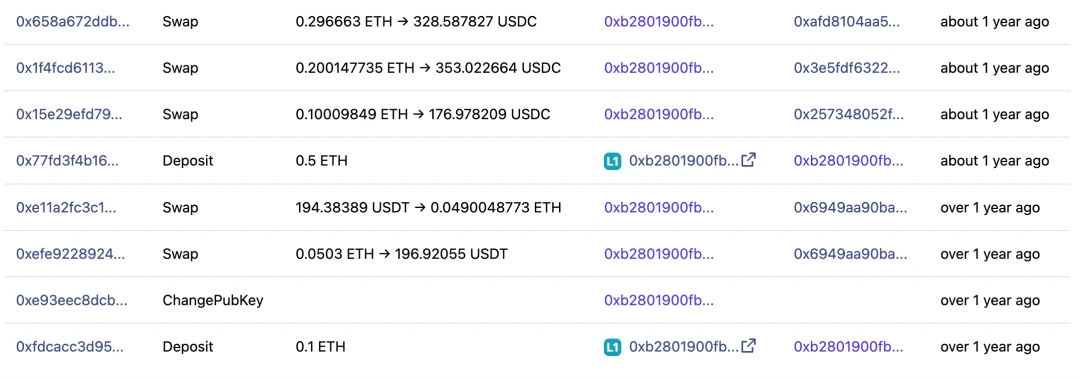The image size is (1080, 380).
Task: Click sender address in ChangePubKey row
Action: coord(659,301)
